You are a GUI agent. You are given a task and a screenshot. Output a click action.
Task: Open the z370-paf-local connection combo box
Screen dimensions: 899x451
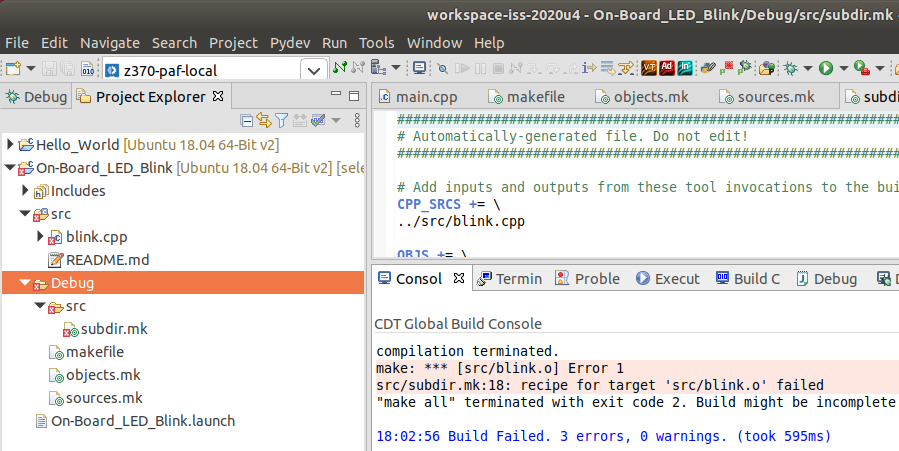pos(215,70)
